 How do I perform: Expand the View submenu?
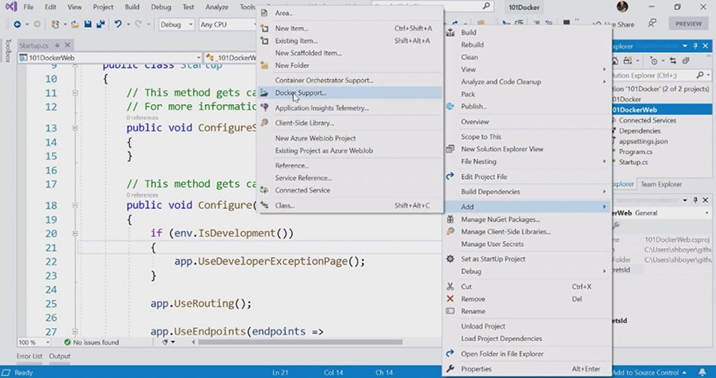527,69
